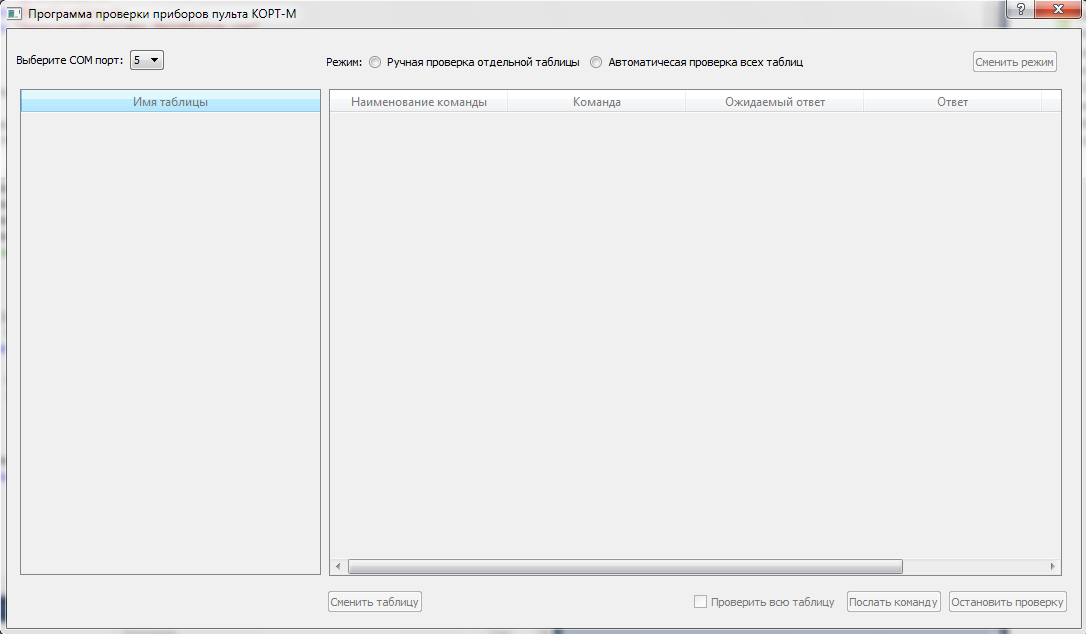The image size is (1086, 634).
Task: Select the Ручная проверка отдельной таблицы radio button
Action: (375, 62)
